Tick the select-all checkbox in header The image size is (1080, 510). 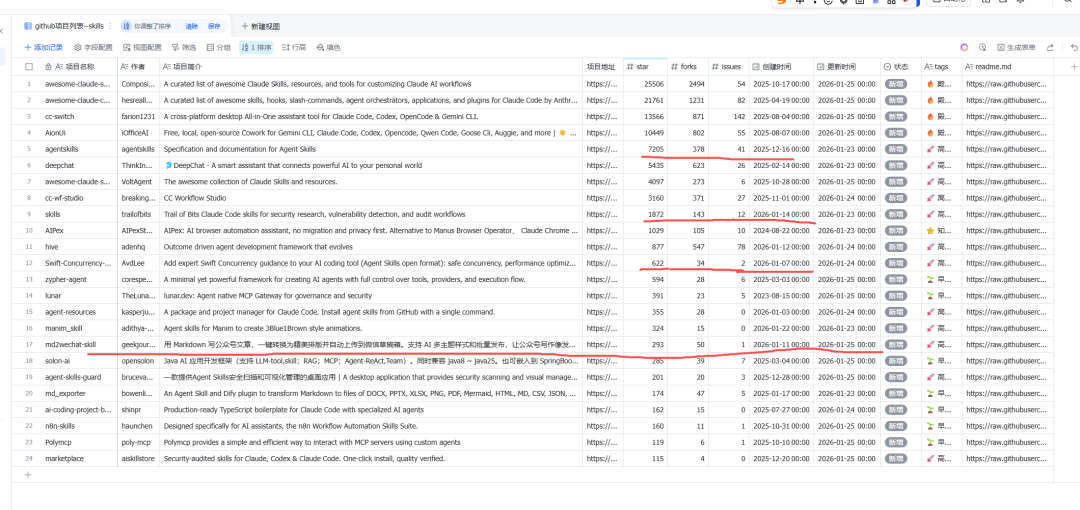29,67
